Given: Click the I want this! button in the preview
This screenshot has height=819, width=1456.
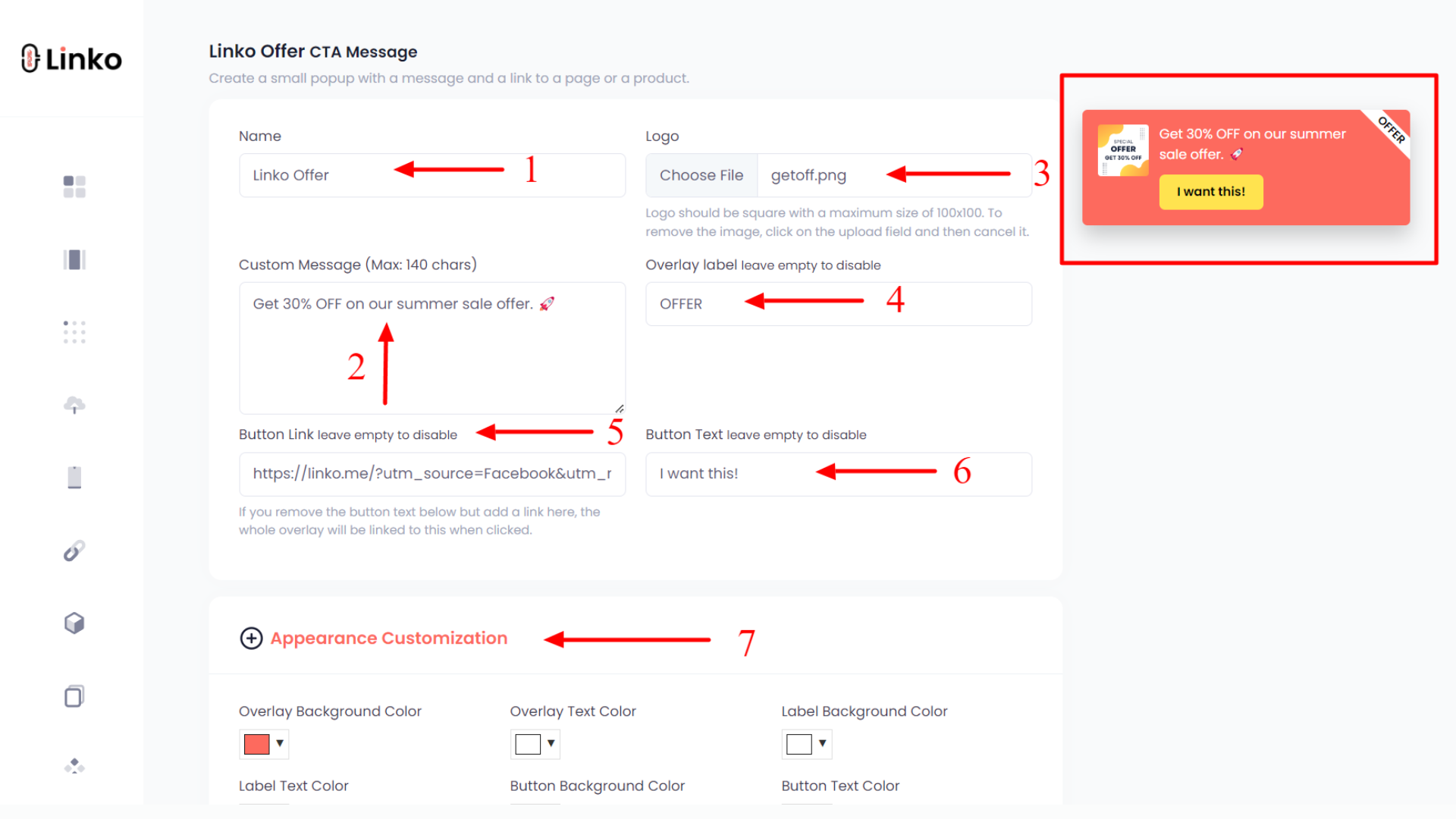Looking at the screenshot, I should [x=1210, y=192].
